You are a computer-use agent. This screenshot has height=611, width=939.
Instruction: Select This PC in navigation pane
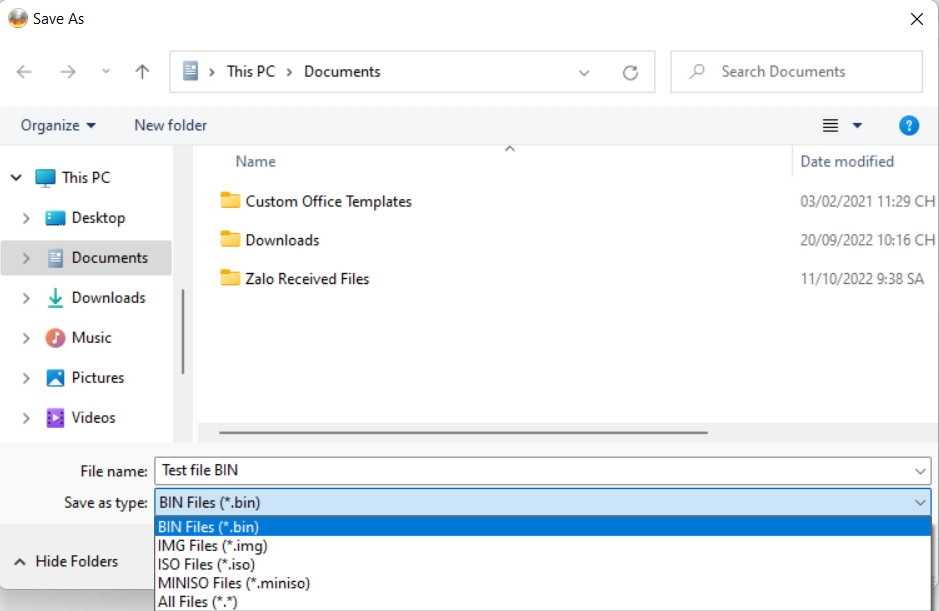pyautogui.click(x=86, y=177)
